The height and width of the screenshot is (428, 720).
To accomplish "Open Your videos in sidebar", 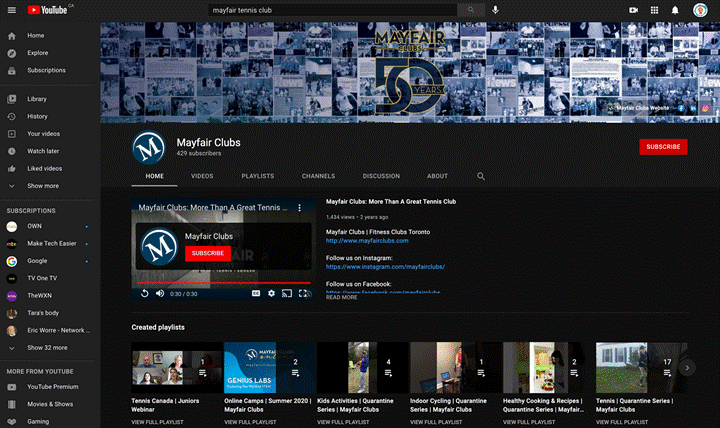I will [48, 134].
